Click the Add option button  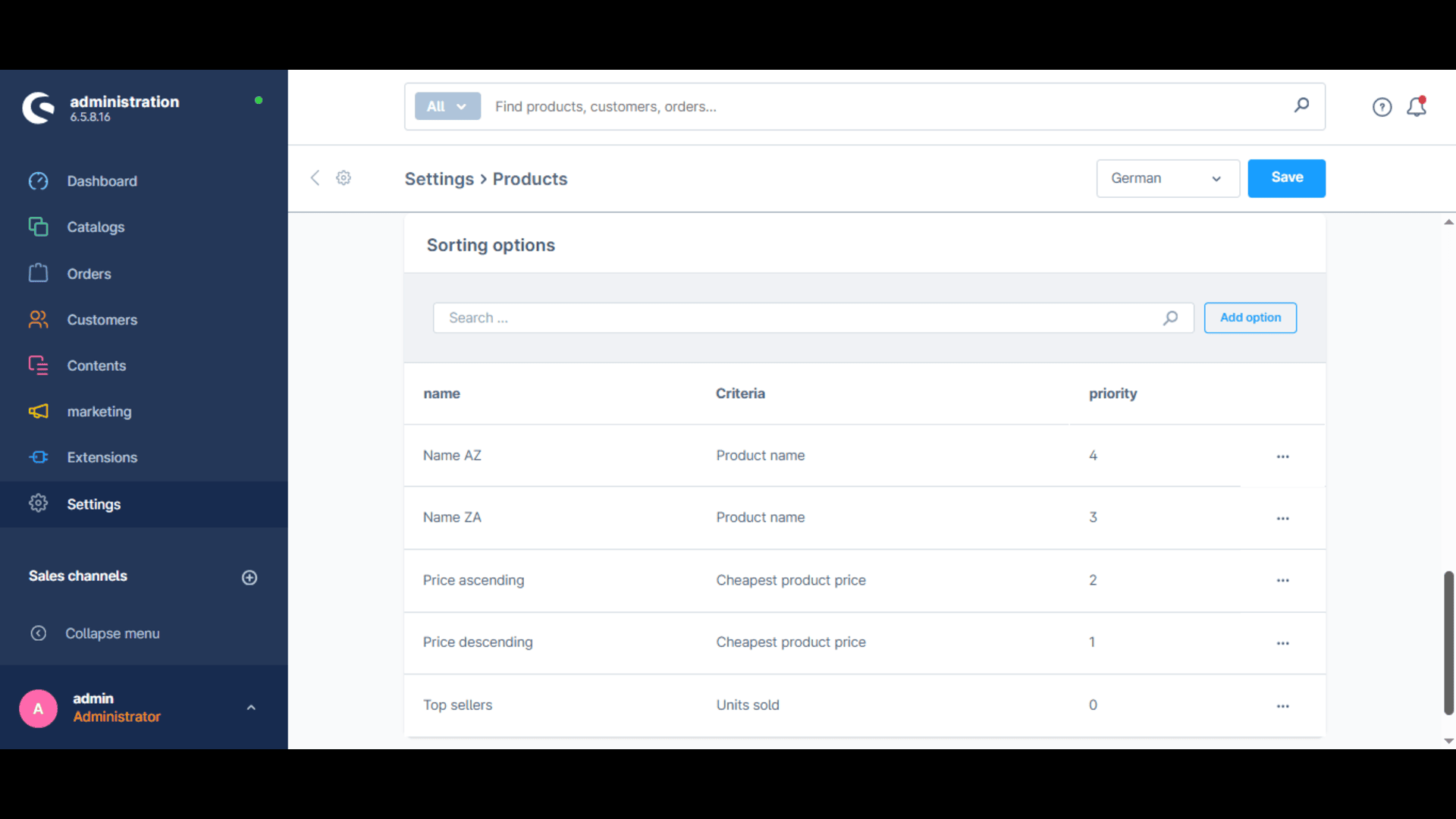tap(1250, 318)
